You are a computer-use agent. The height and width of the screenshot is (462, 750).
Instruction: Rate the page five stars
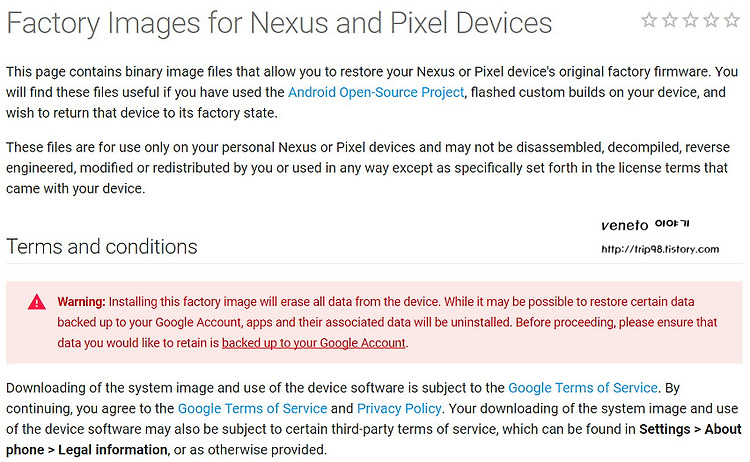tap(732, 20)
